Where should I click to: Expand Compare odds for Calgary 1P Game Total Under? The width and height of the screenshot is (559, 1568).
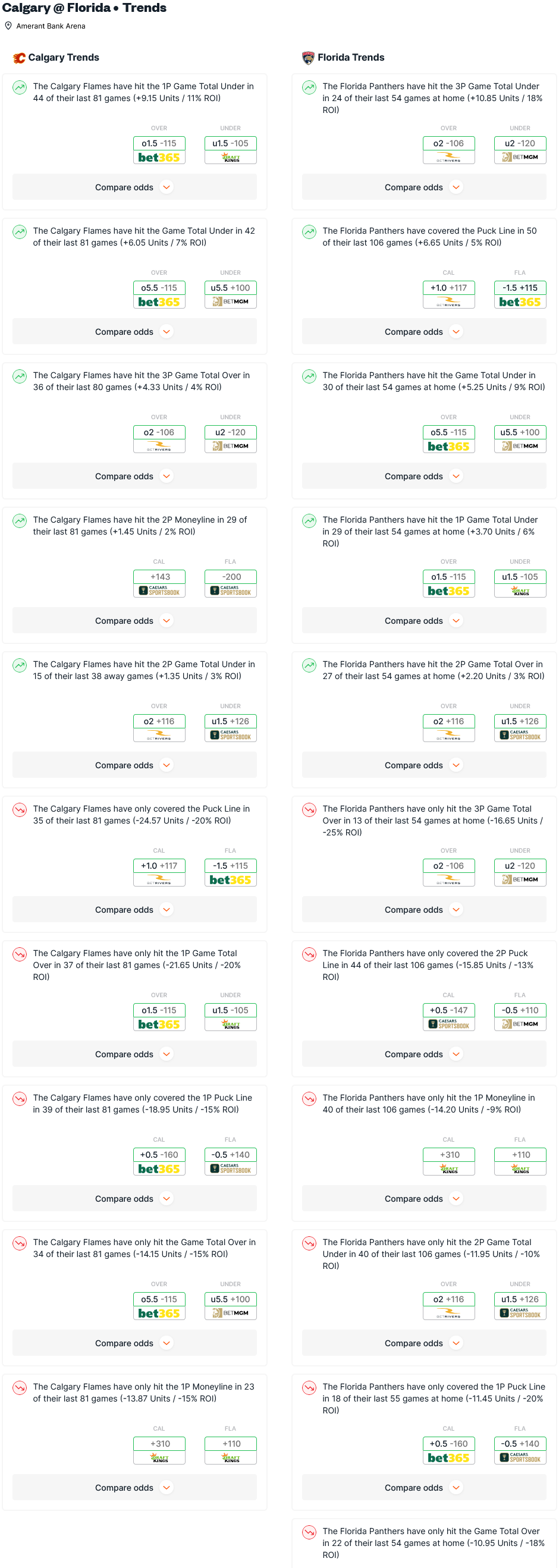click(x=134, y=187)
